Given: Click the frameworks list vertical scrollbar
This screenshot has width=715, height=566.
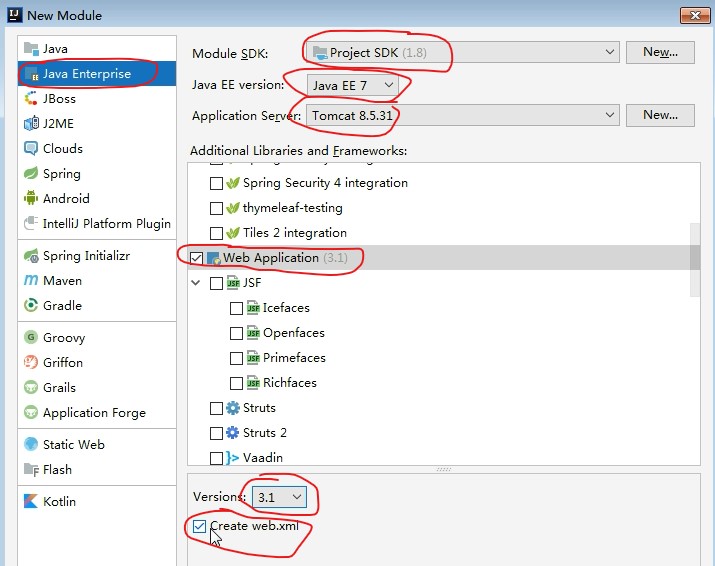Looking at the screenshot, I should 695,260.
